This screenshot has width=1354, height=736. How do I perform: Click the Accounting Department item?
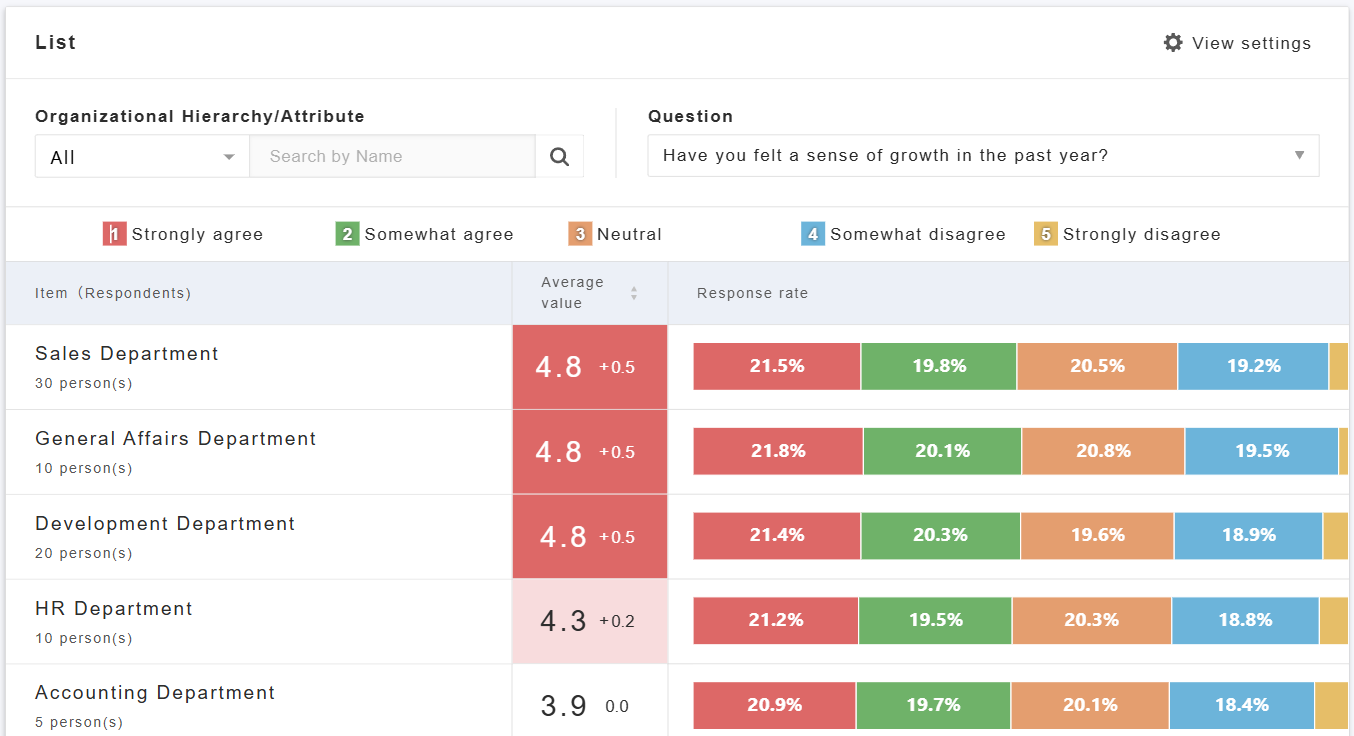tap(155, 693)
